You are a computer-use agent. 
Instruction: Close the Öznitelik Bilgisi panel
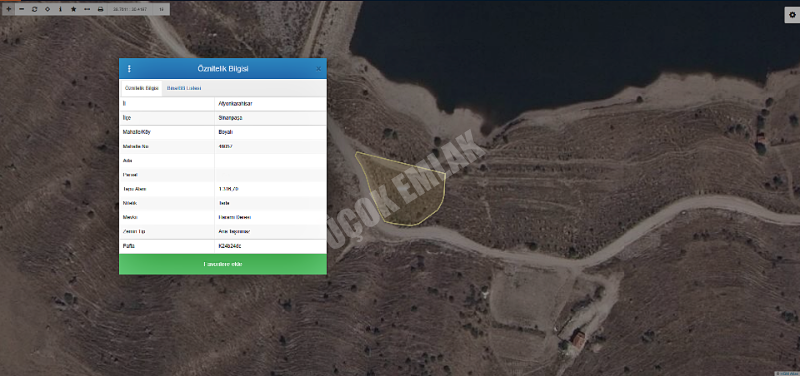[x=318, y=68]
